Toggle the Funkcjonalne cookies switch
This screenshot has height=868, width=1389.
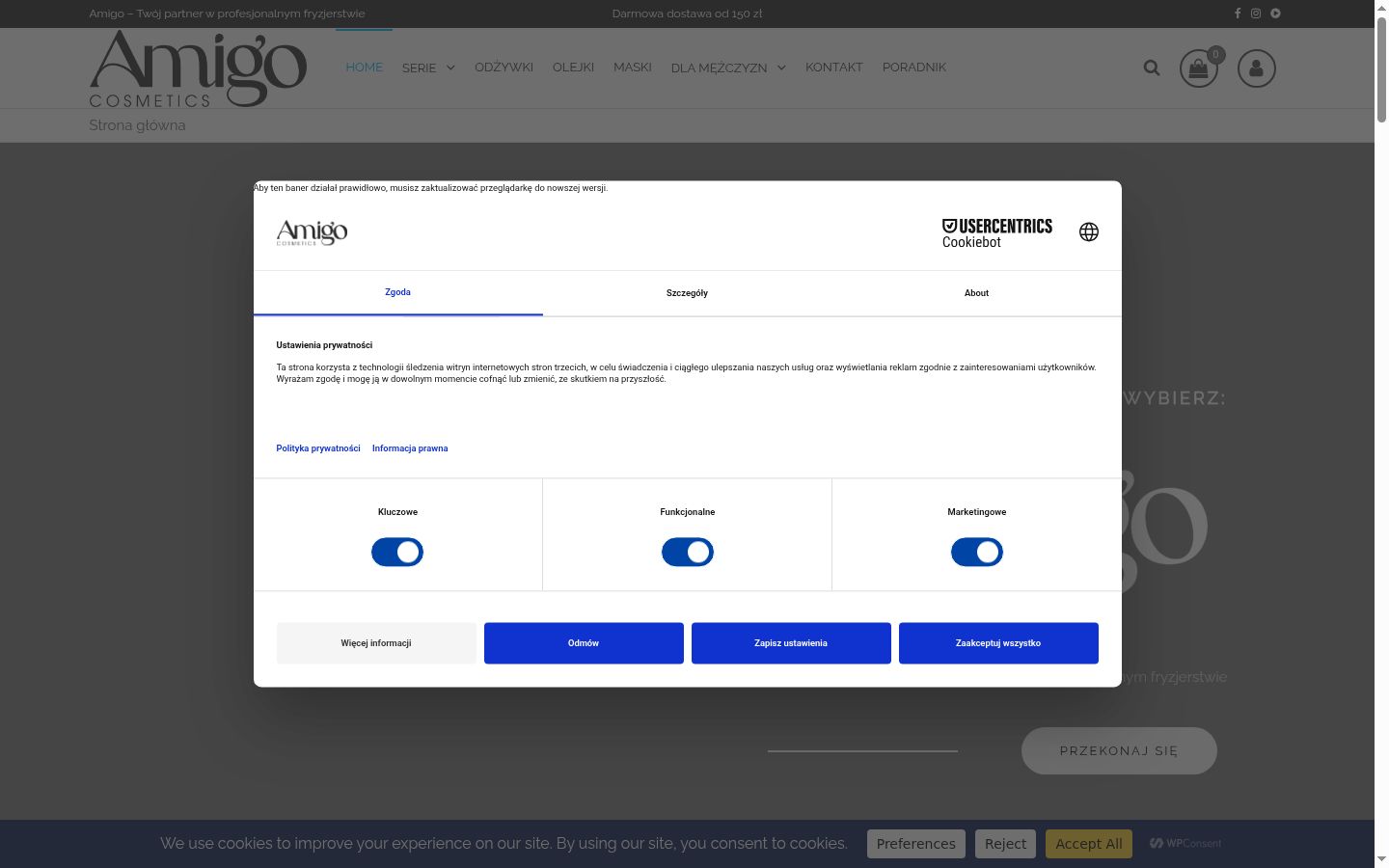[x=688, y=552]
